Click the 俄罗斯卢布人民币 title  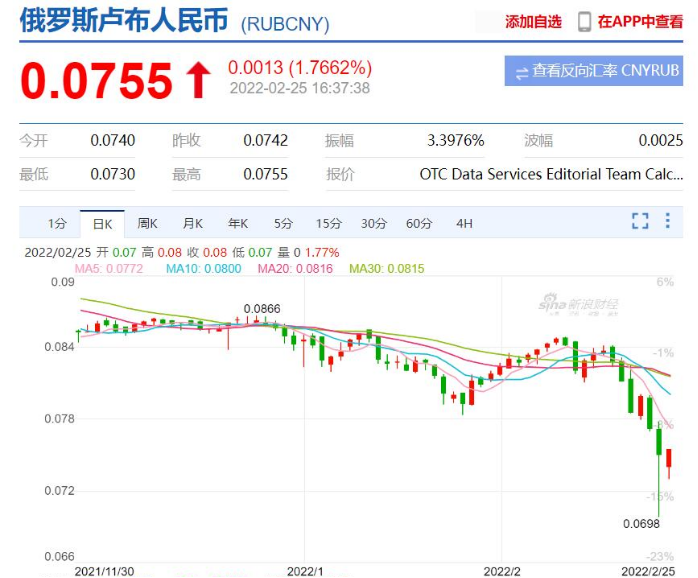[124, 20]
